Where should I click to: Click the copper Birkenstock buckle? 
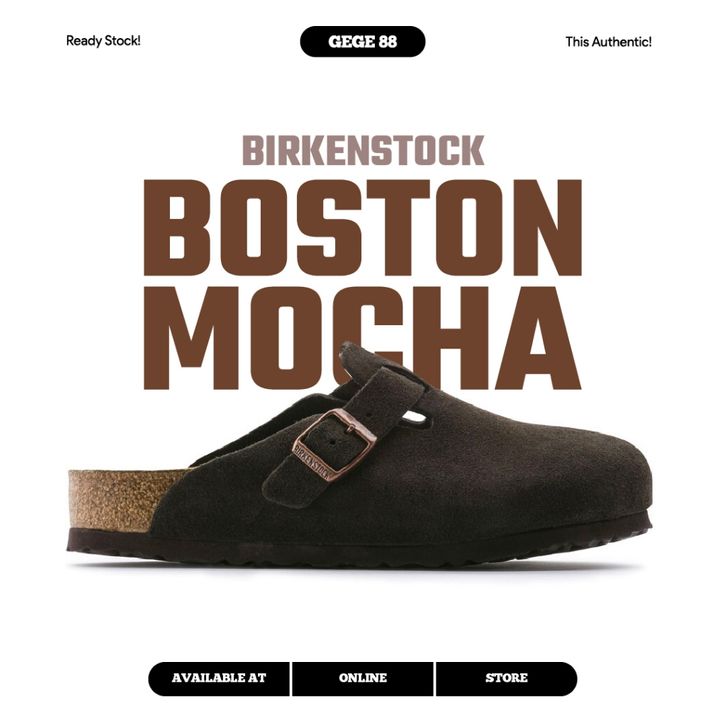point(334,446)
